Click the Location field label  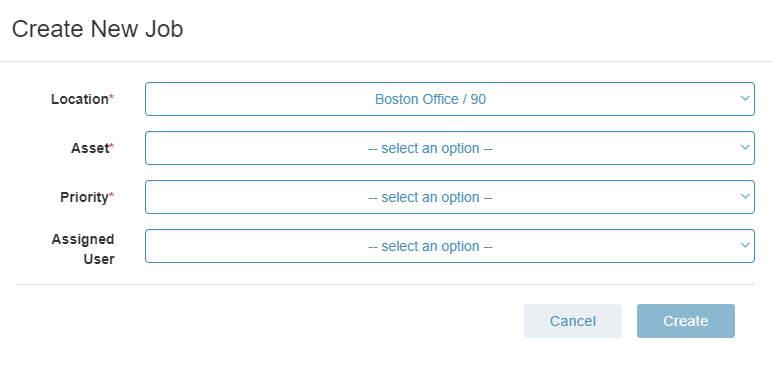[x=80, y=99]
